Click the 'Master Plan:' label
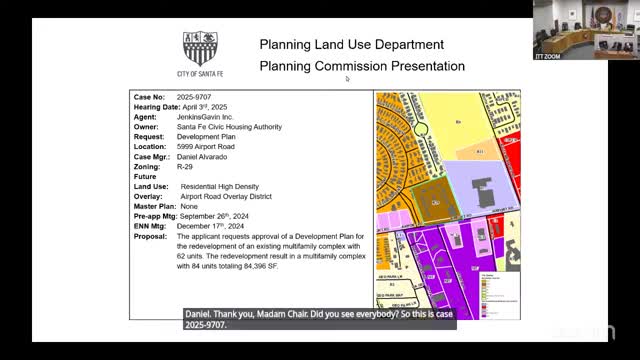Image resolution: width=640 pixels, height=360 pixels. point(155,207)
